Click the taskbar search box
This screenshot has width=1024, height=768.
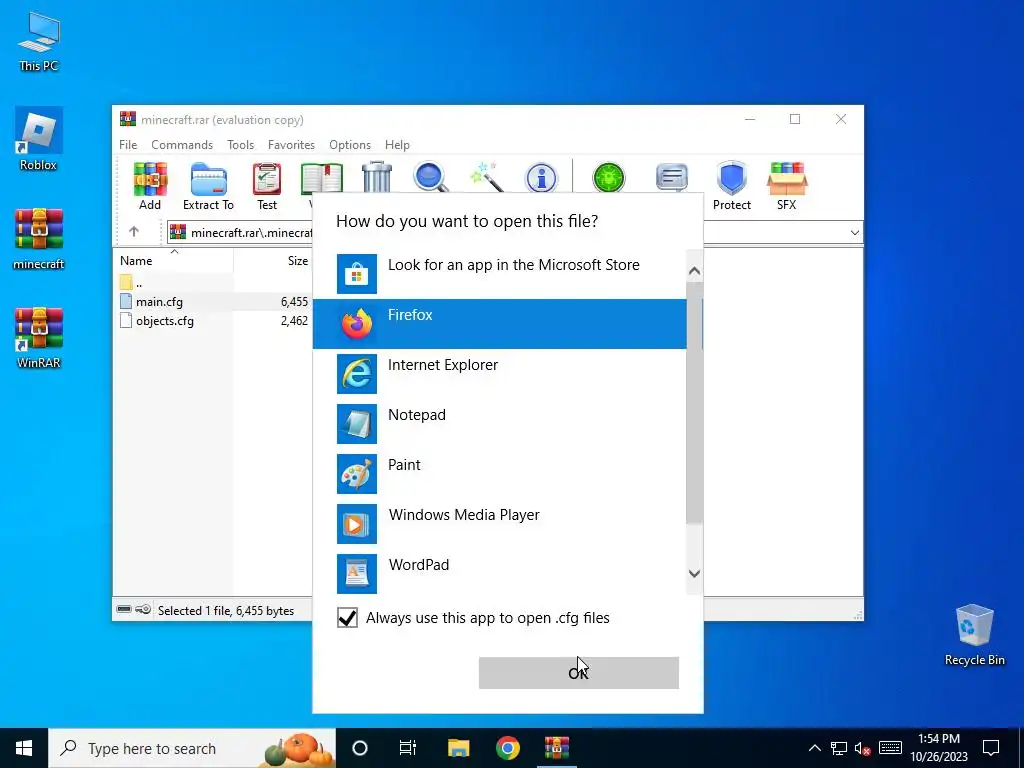click(192, 748)
